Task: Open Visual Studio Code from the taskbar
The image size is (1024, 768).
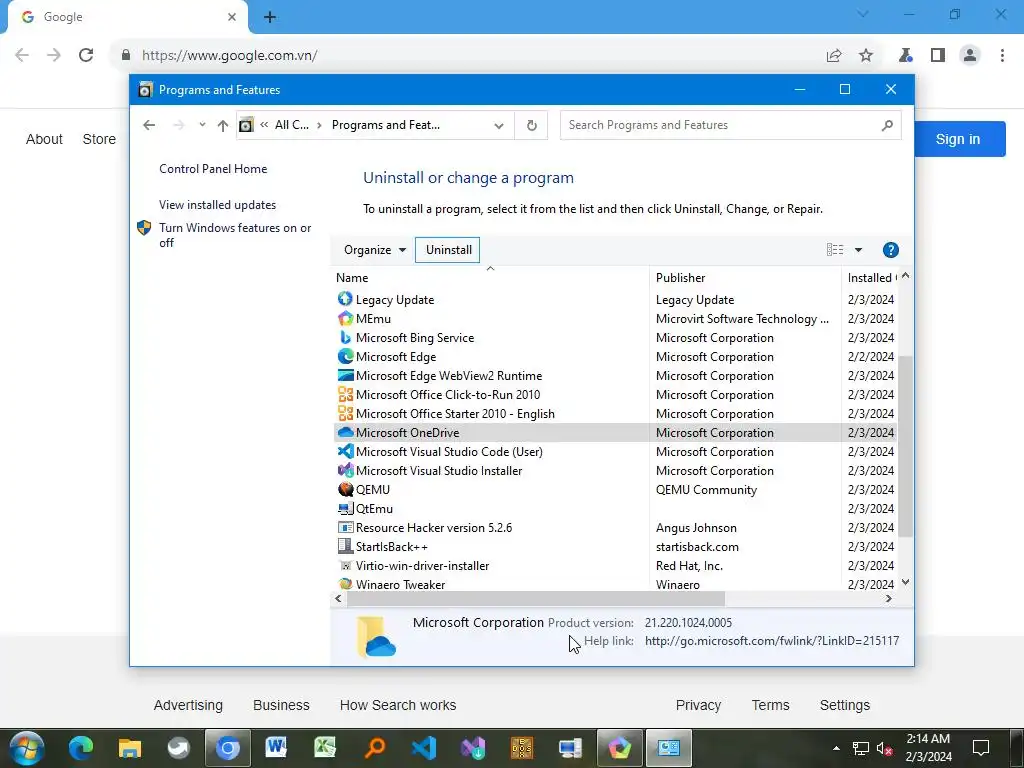Action: [424, 747]
